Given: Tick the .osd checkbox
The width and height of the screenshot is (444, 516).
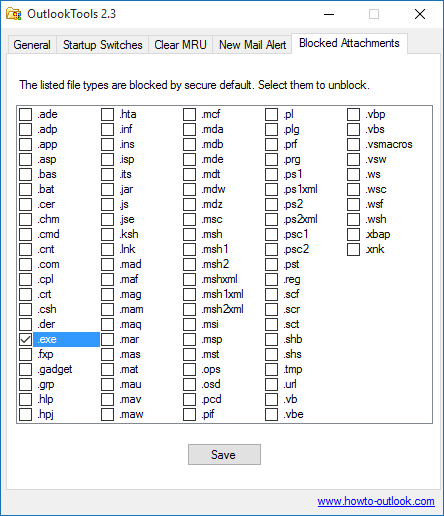Looking at the screenshot, I should [189, 384].
